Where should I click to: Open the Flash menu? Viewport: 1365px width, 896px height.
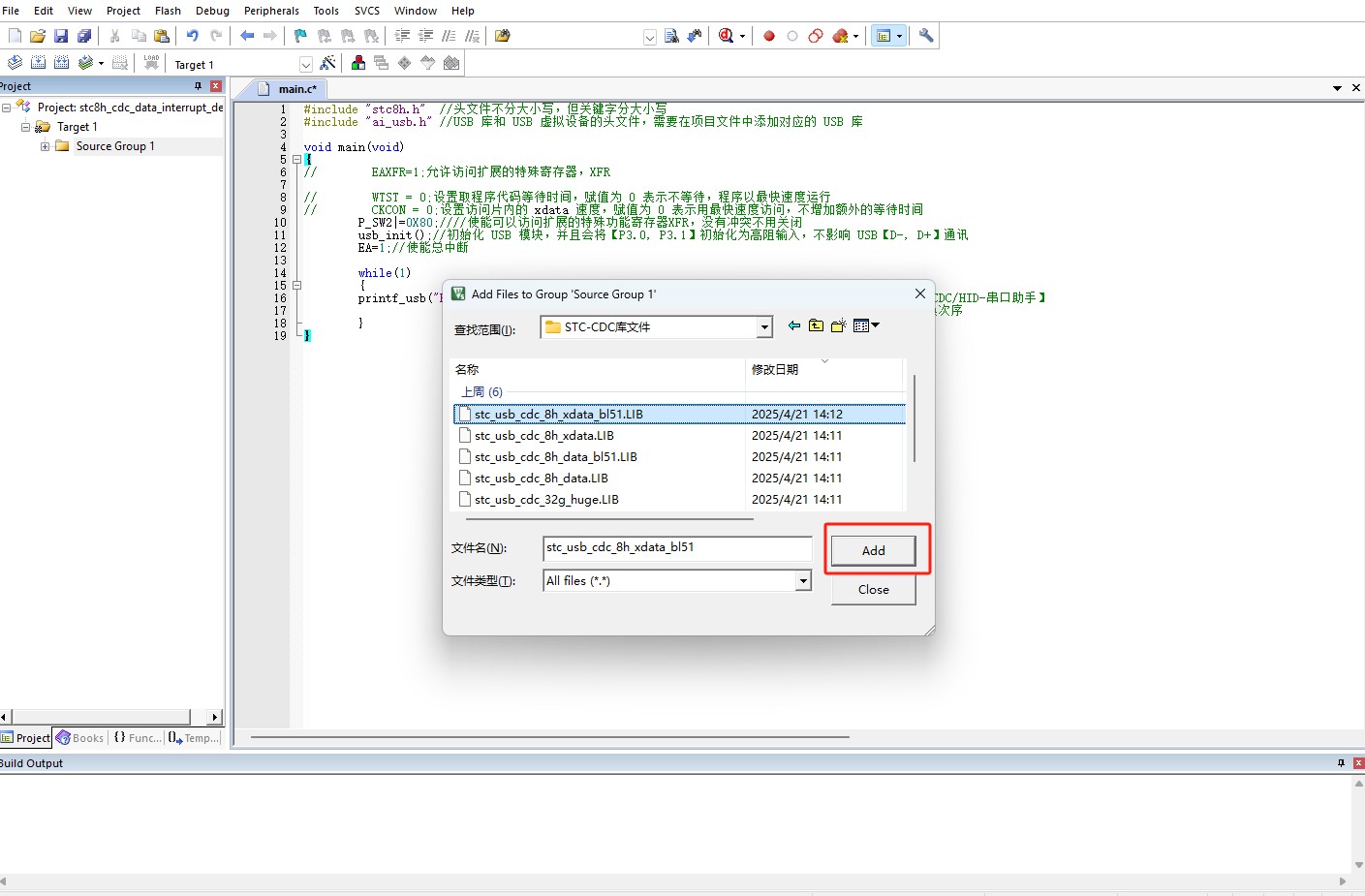pyautogui.click(x=168, y=11)
